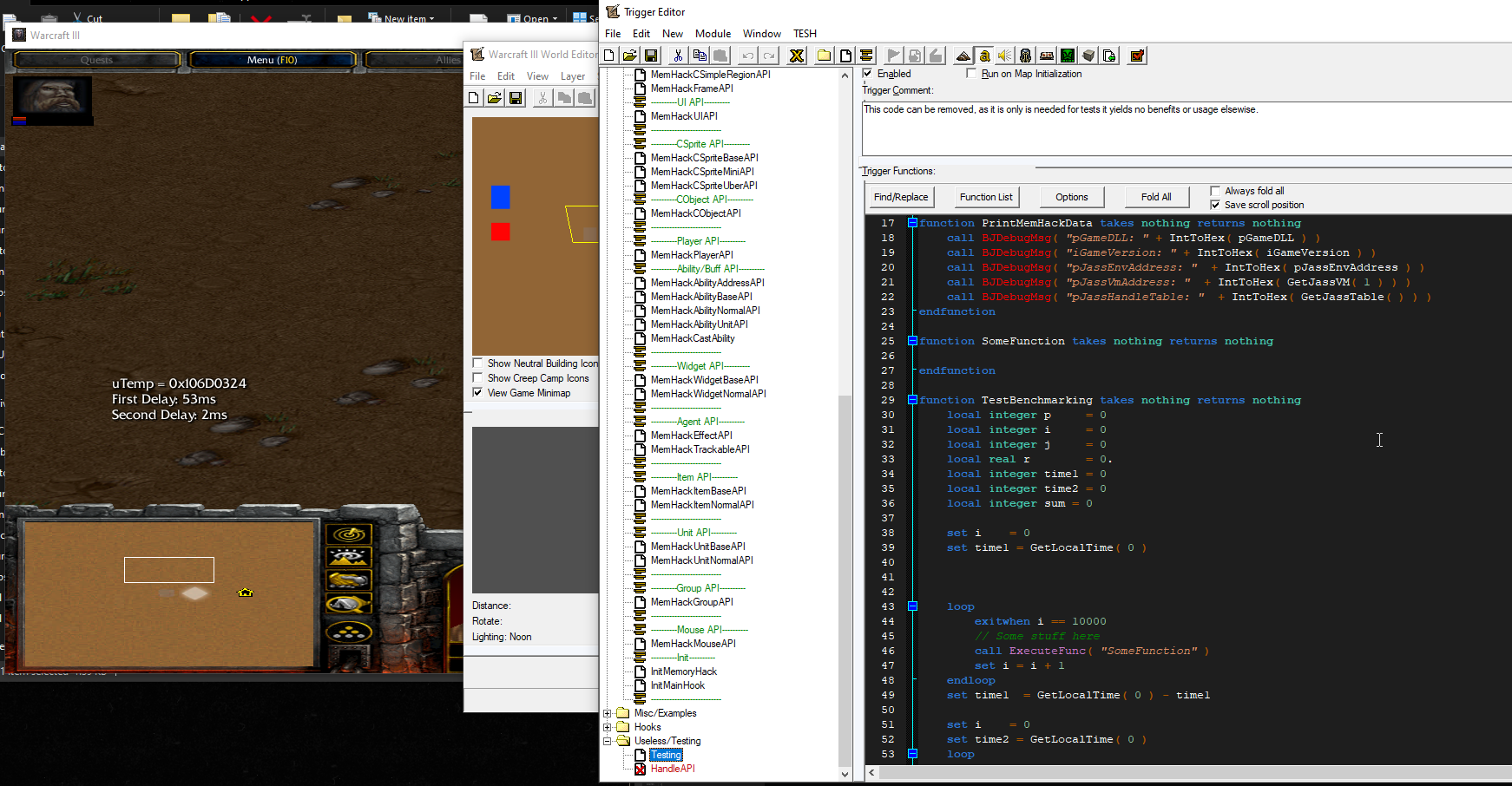Open the New menu in Trigger Editor
Image resolution: width=1512 pixels, height=786 pixels.
[673, 34]
